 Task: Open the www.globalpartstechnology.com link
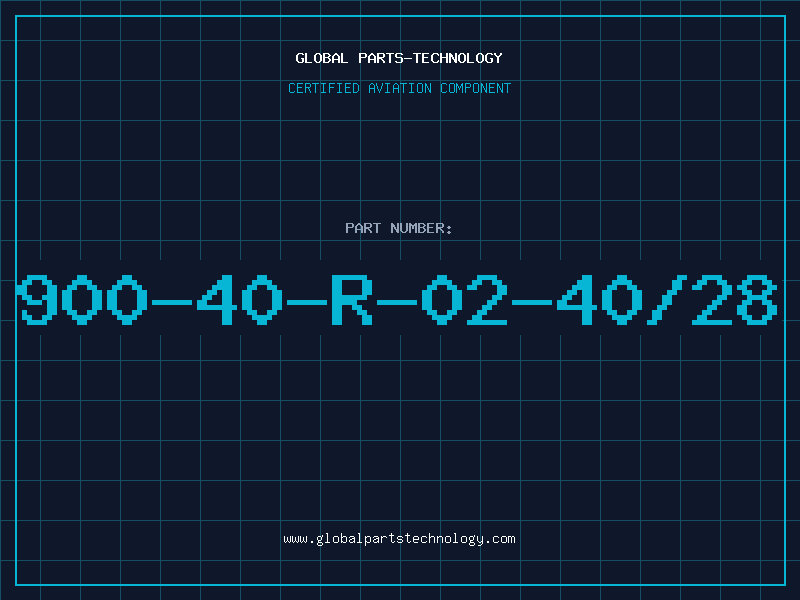pos(399,539)
